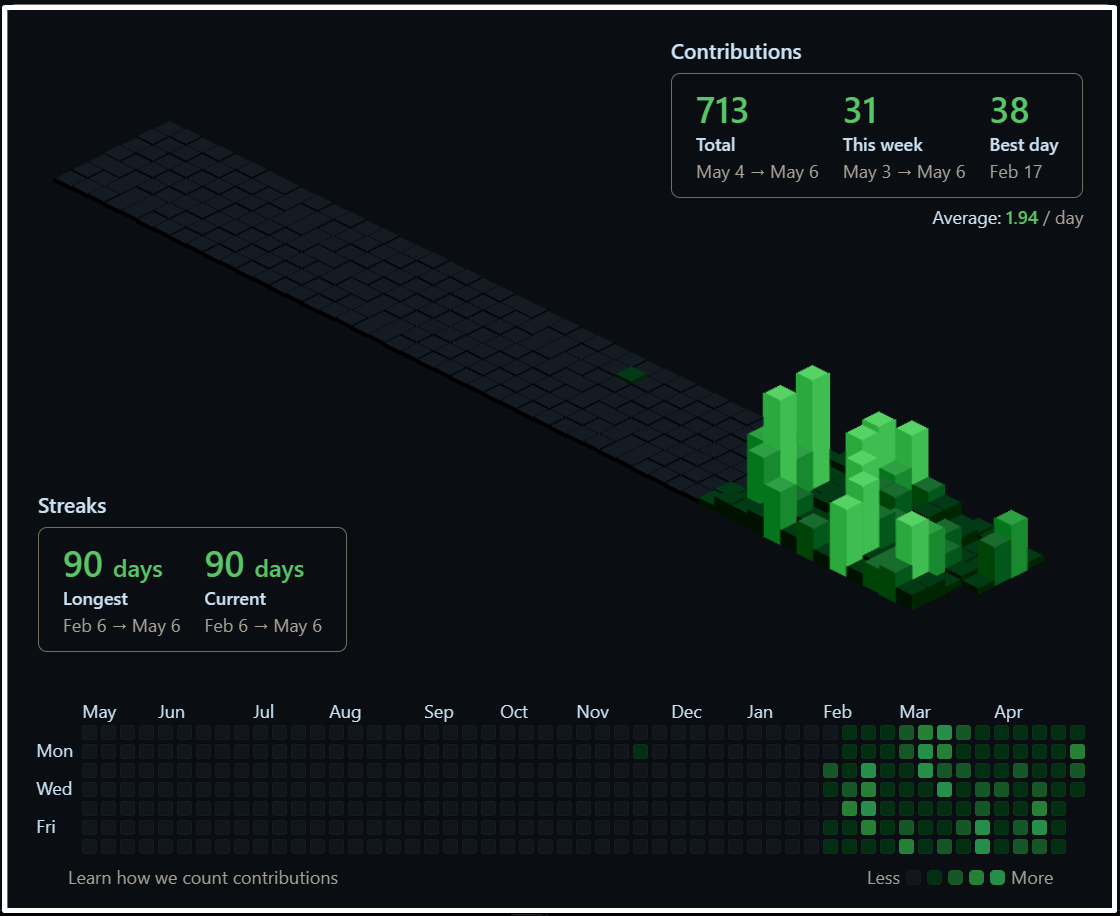
Task: Click the Contributions heading
Action: [736, 51]
